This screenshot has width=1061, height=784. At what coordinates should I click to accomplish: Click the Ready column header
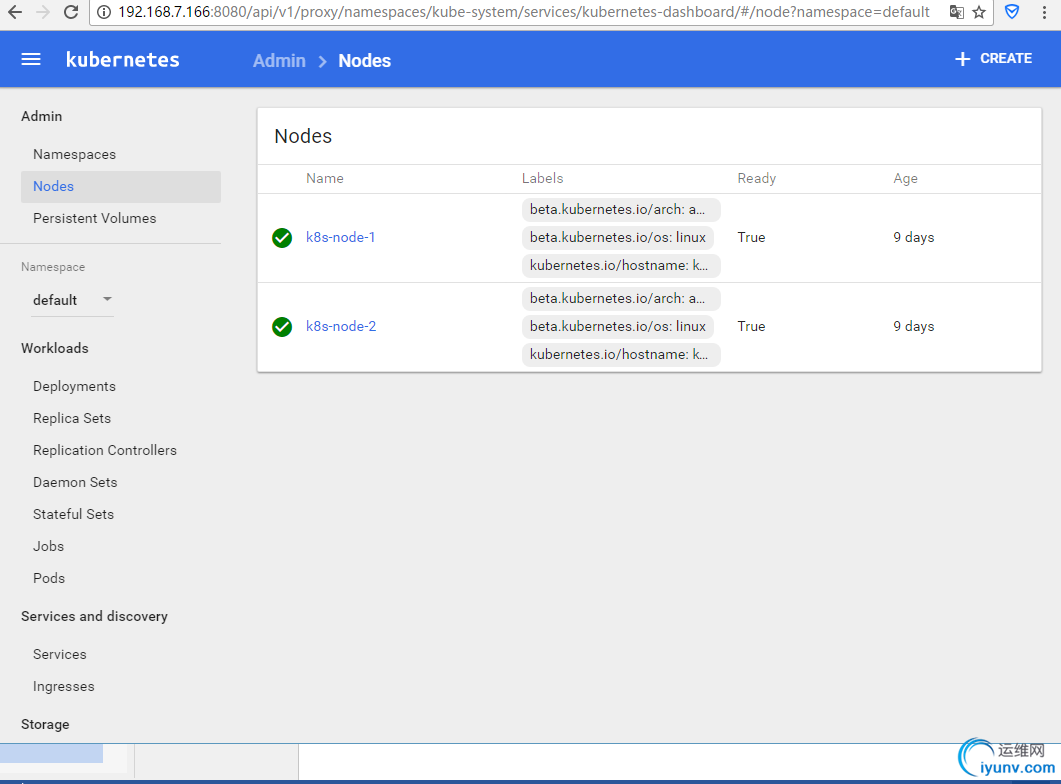(757, 179)
